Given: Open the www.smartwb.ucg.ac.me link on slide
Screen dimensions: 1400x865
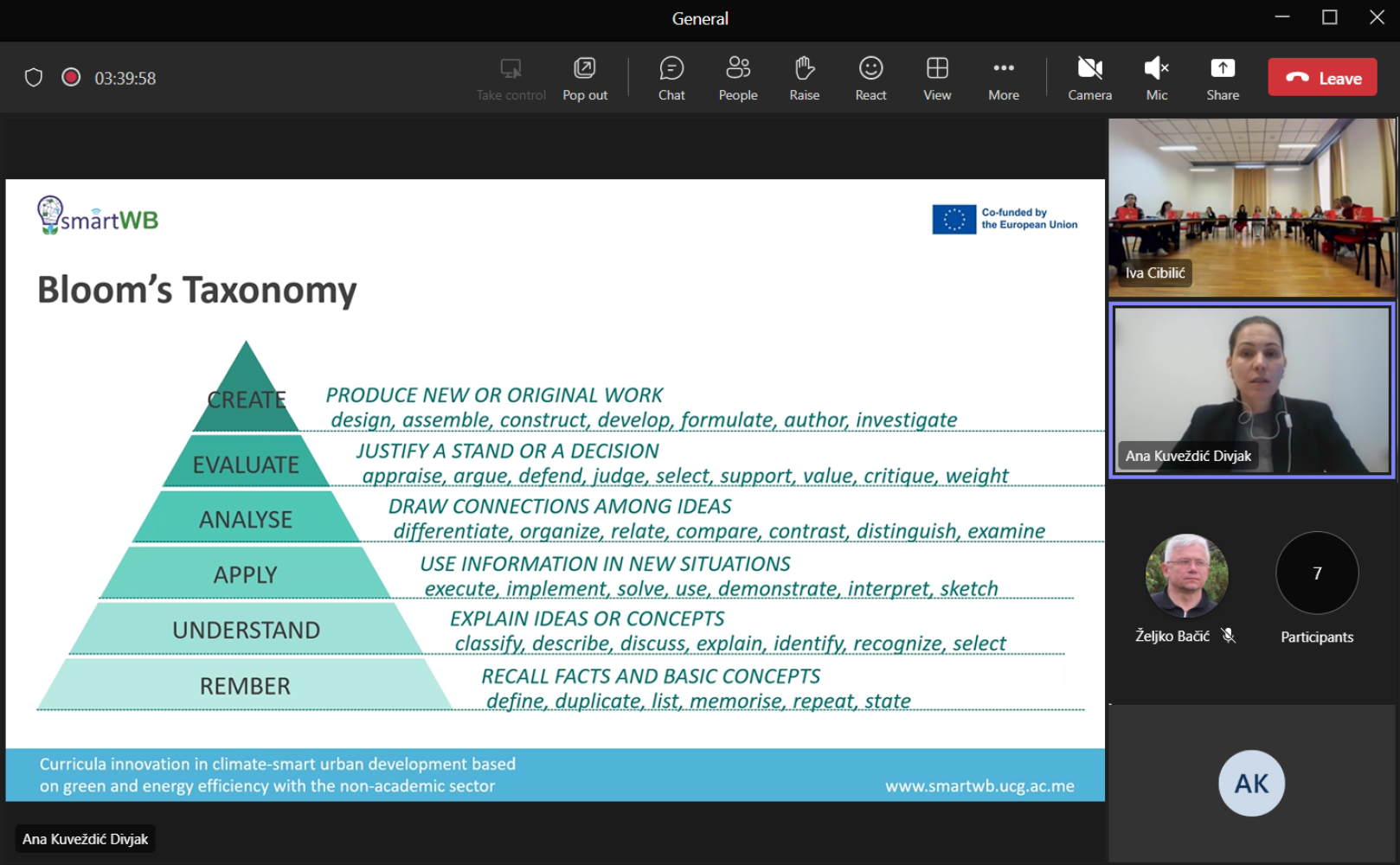Looking at the screenshot, I should pos(979,786).
